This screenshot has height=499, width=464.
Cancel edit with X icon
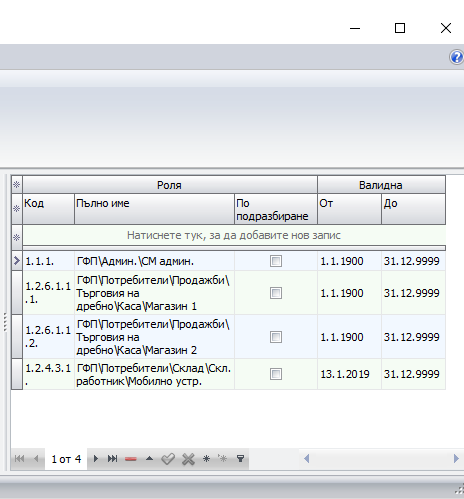(x=188, y=459)
